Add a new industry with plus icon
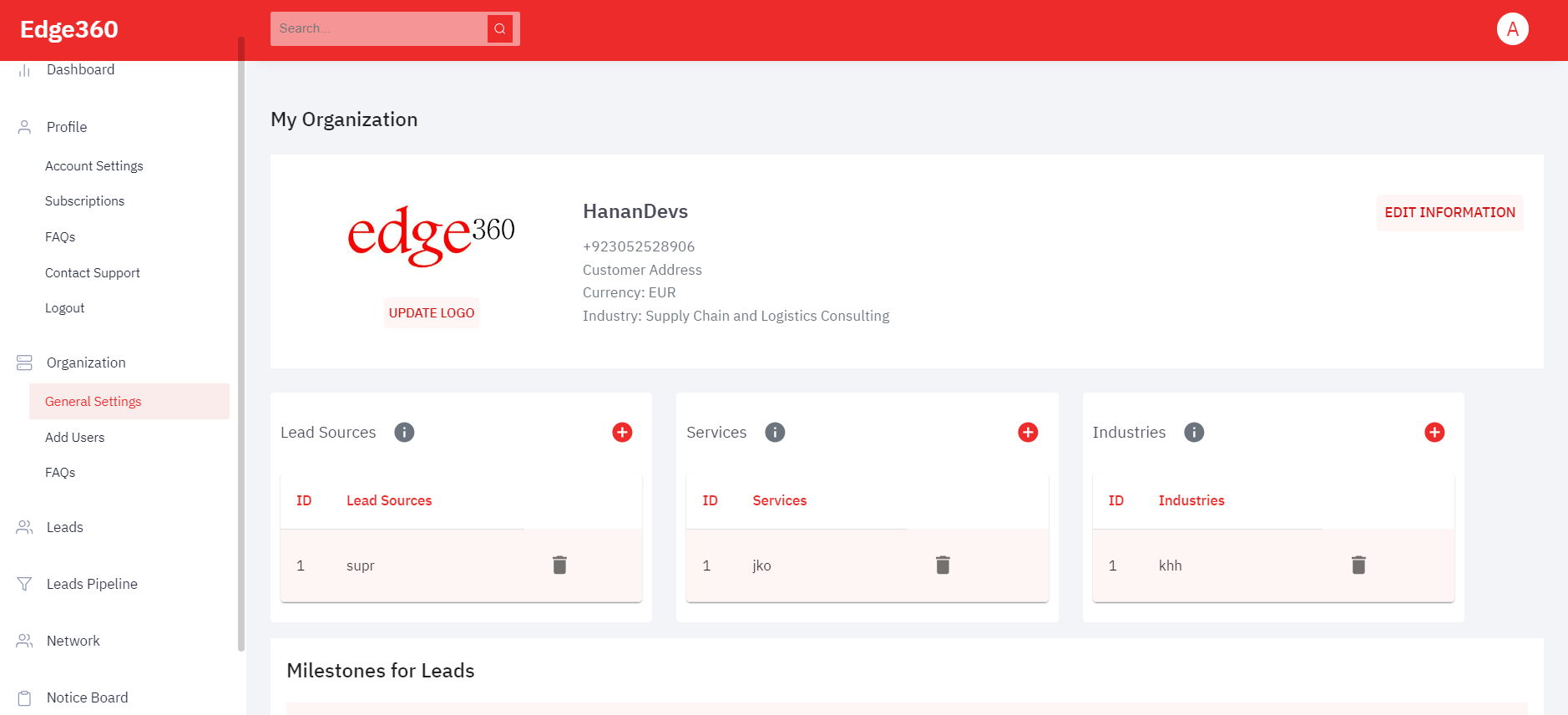Screen dimensions: 1568x715 1434,432
